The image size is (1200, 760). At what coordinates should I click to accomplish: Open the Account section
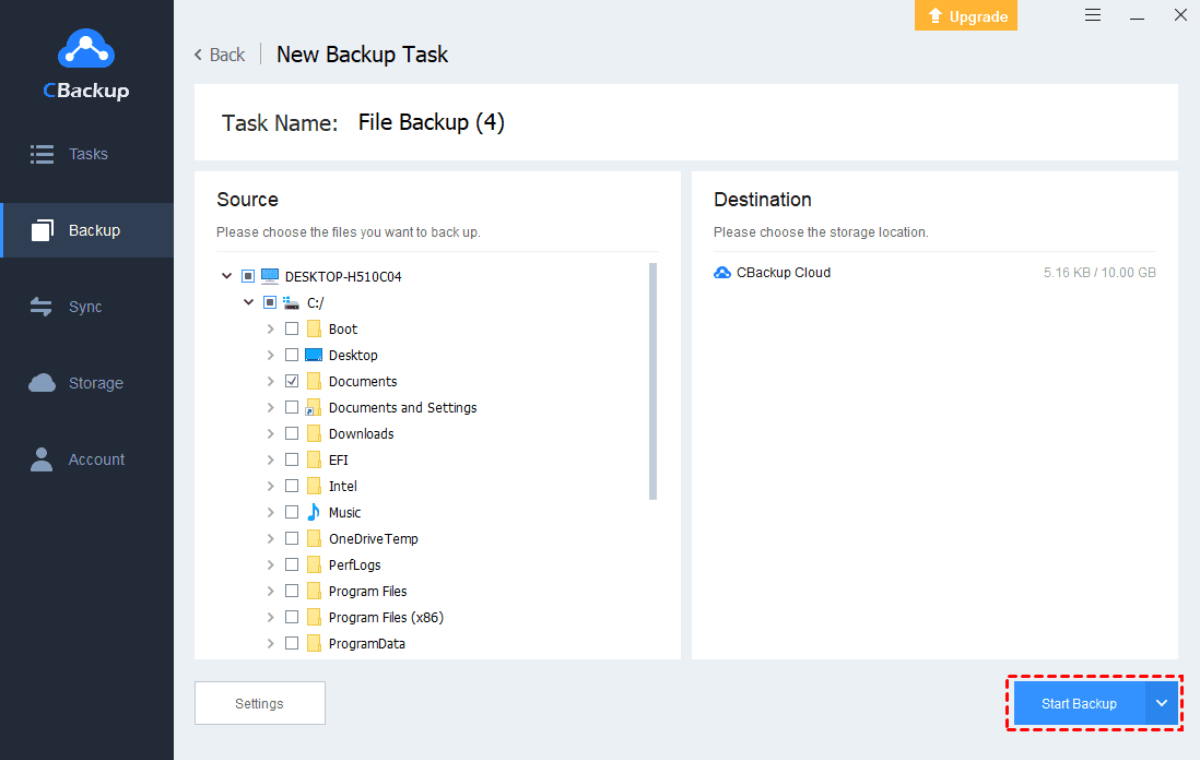click(x=87, y=459)
